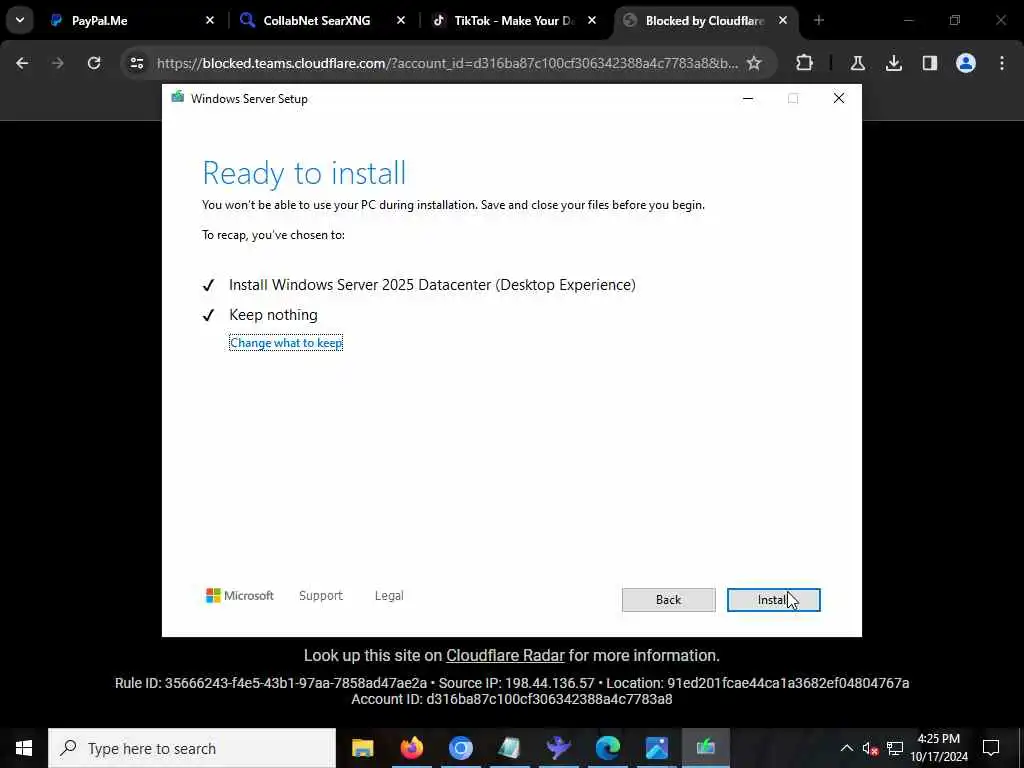Screen dimensions: 1024x768
Task: Open the blue bird app on taskbar
Action: tap(558, 748)
